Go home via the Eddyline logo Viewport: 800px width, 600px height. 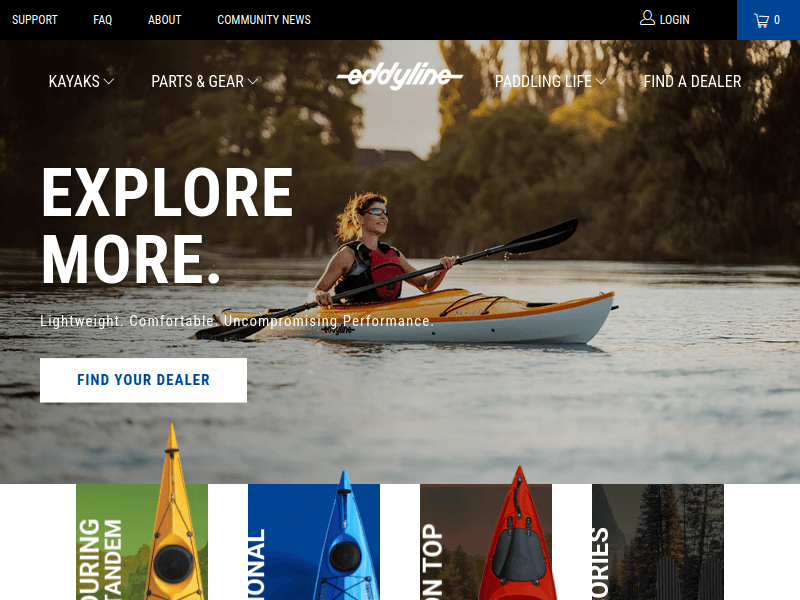399,78
